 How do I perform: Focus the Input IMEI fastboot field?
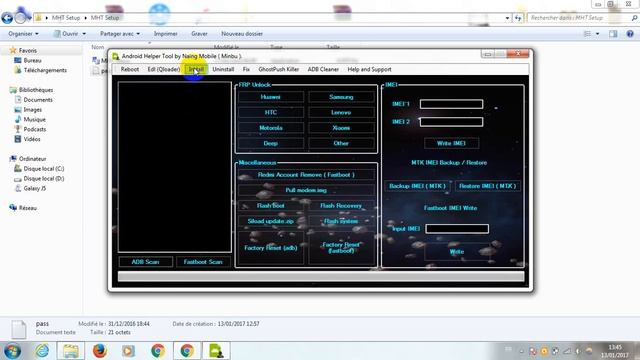pyautogui.click(x=457, y=229)
